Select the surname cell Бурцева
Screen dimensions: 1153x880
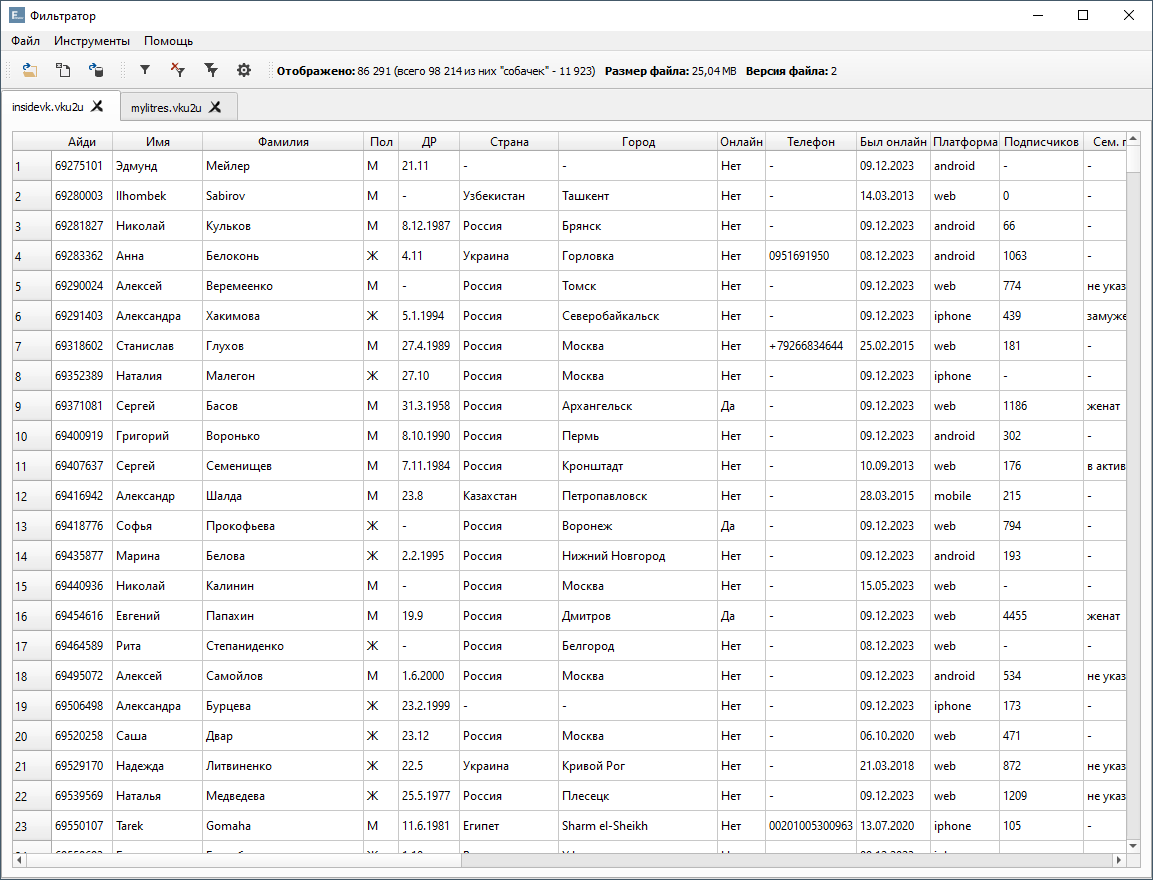[283, 706]
